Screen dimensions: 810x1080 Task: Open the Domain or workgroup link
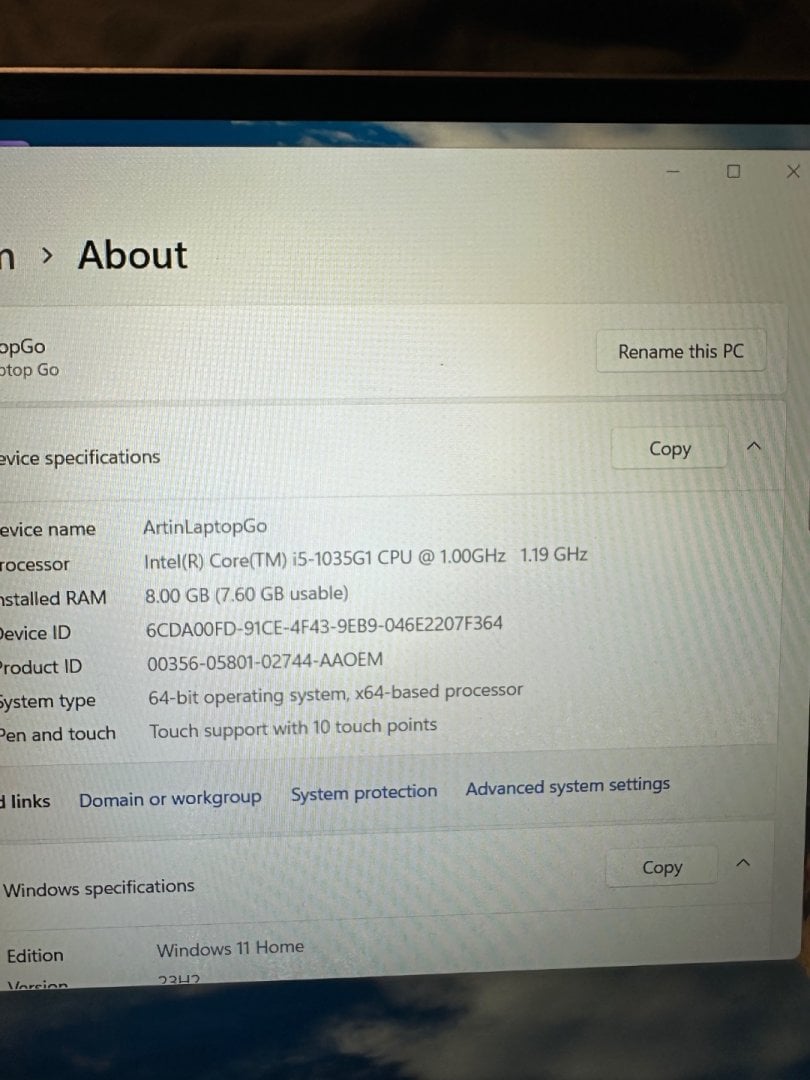click(x=170, y=798)
